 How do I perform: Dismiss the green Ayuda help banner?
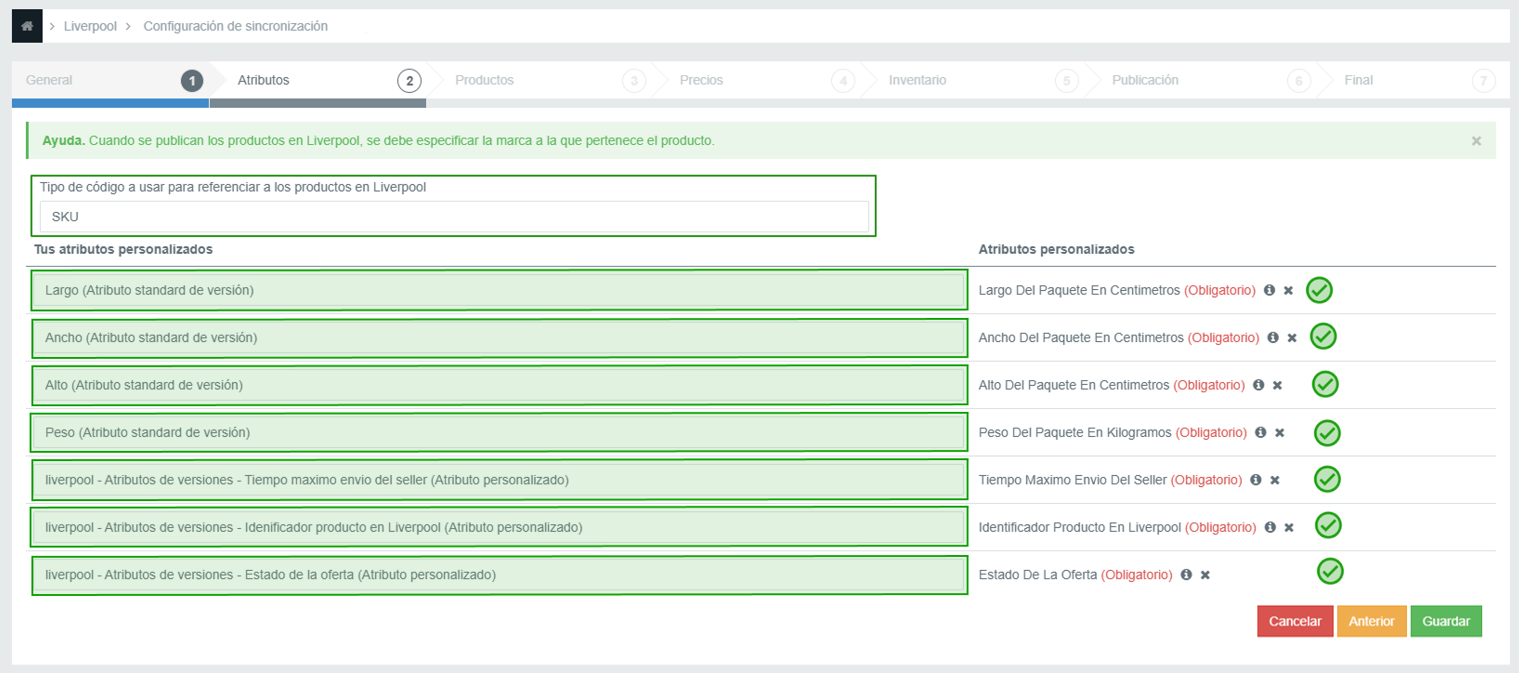pyautogui.click(x=1476, y=141)
